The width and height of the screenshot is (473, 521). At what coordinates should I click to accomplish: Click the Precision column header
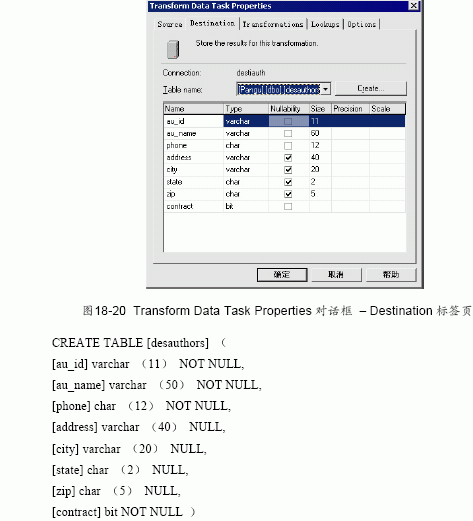(x=350, y=109)
